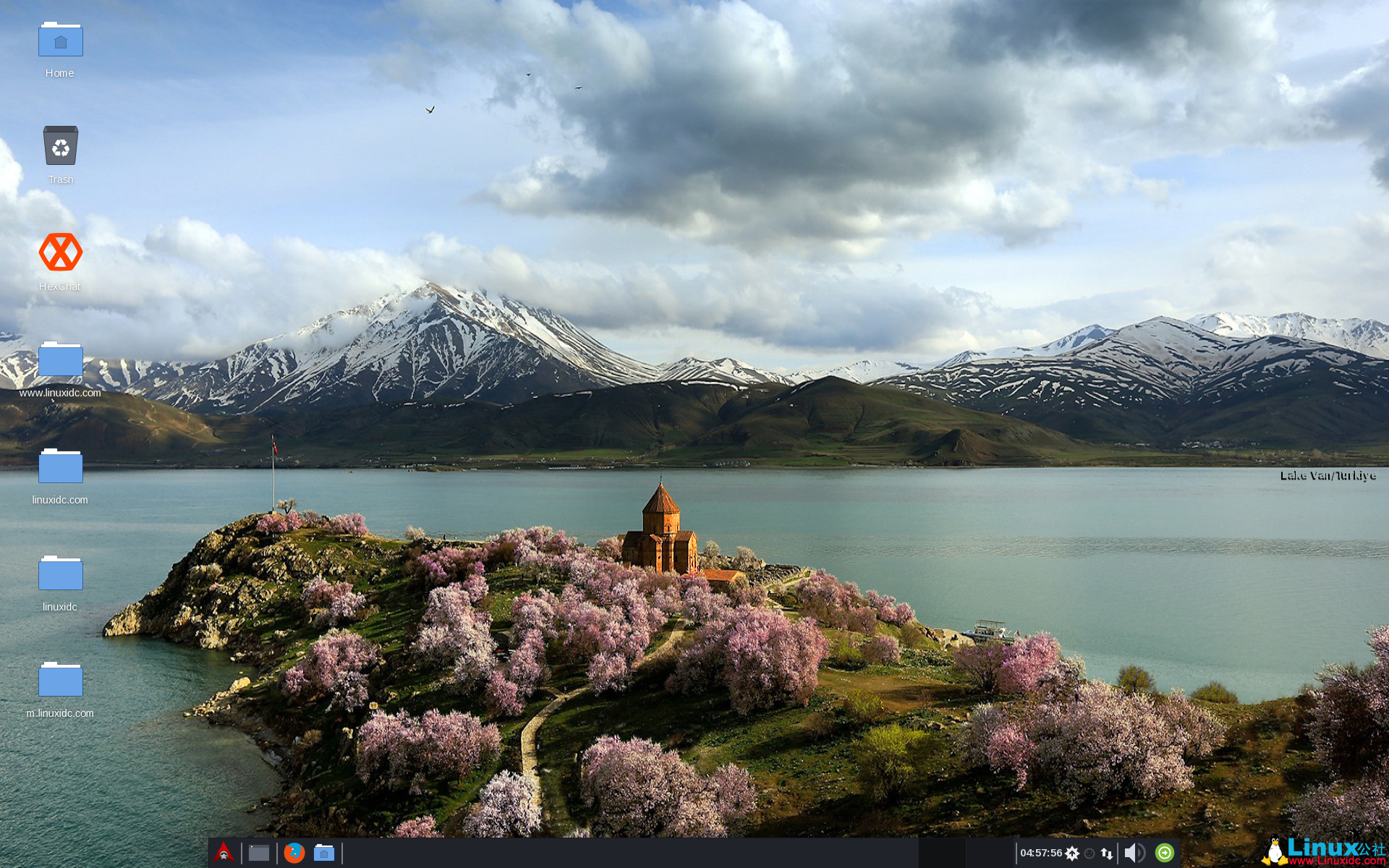Open the Trash from desktop
Image resolution: width=1389 pixels, height=868 pixels.
pos(61,146)
